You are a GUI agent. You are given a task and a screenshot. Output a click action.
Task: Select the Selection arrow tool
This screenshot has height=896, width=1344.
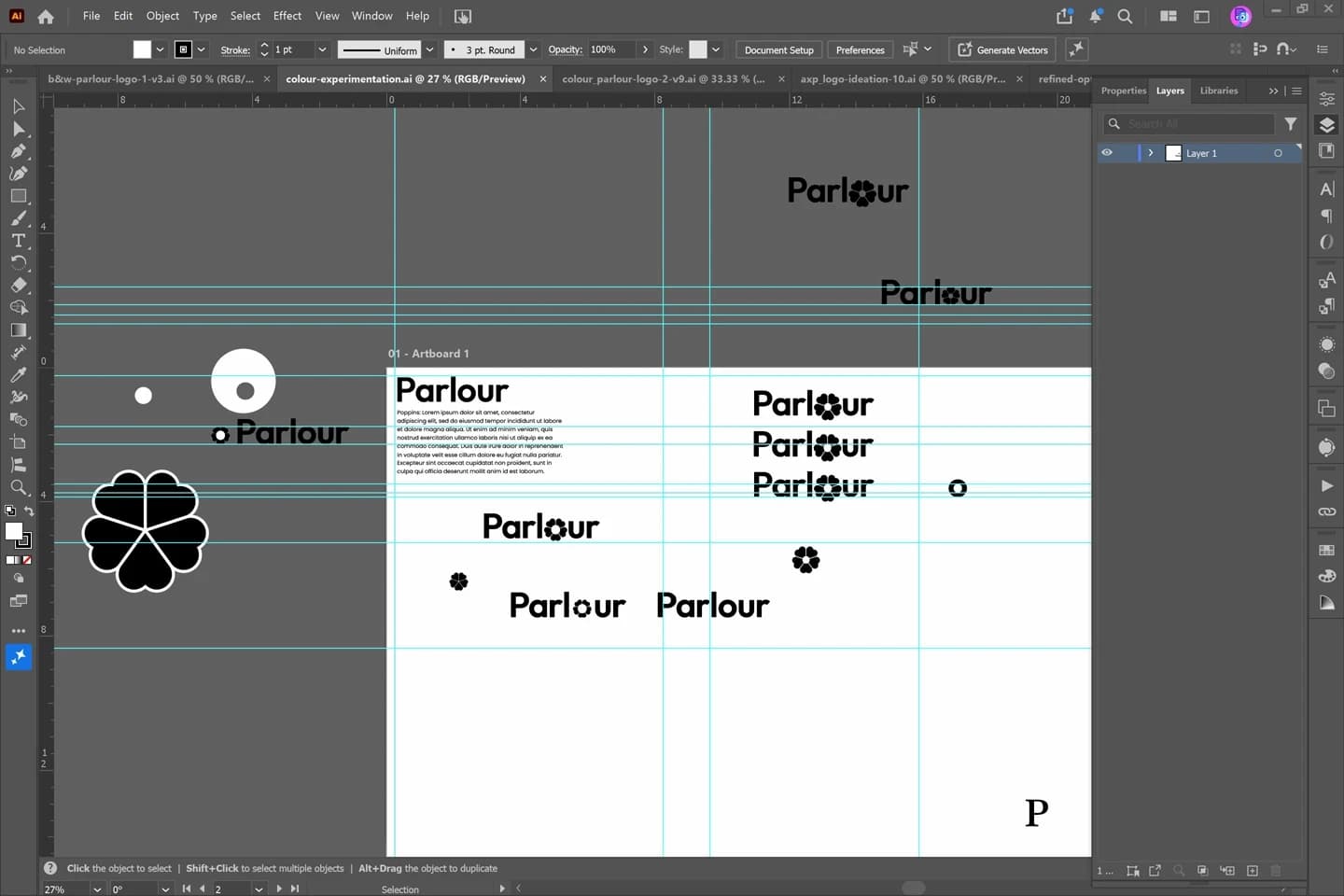coord(19,106)
